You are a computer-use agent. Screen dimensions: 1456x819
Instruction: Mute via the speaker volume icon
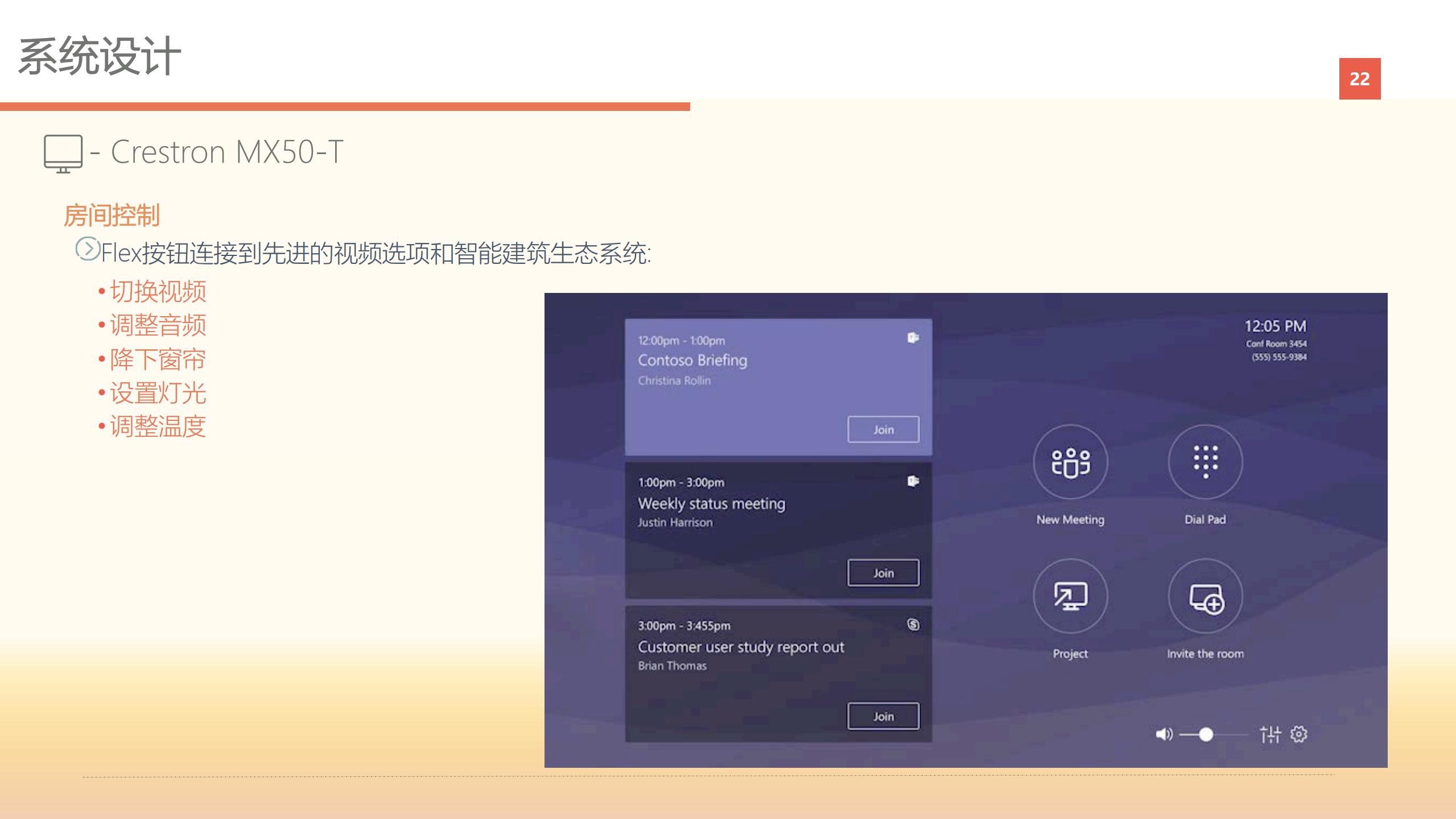pyautogui.click(x=1164, y=734)
